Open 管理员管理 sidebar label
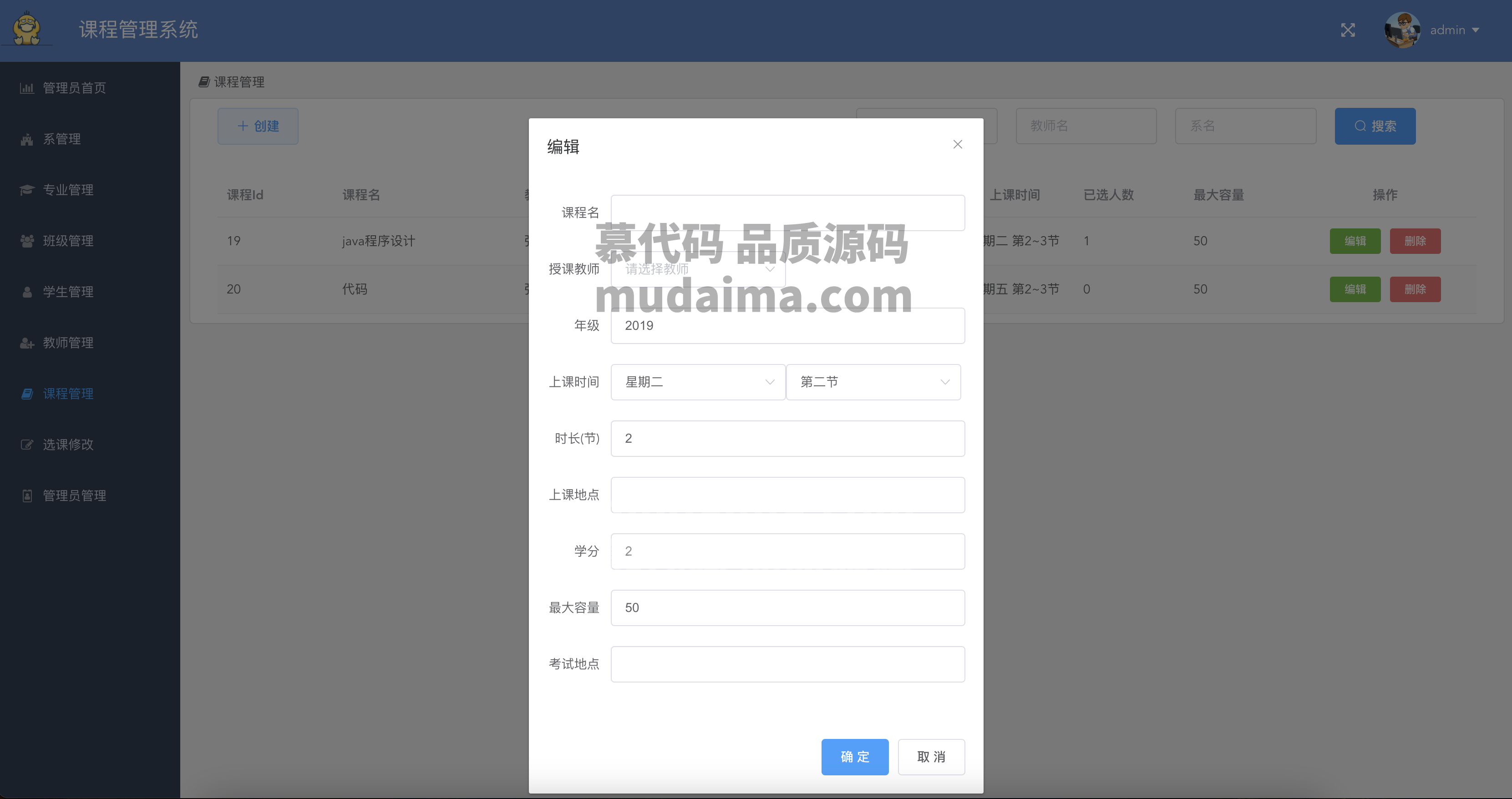Image resolution: width=1512 pixels, height=799 pixels. coord(75,496)
